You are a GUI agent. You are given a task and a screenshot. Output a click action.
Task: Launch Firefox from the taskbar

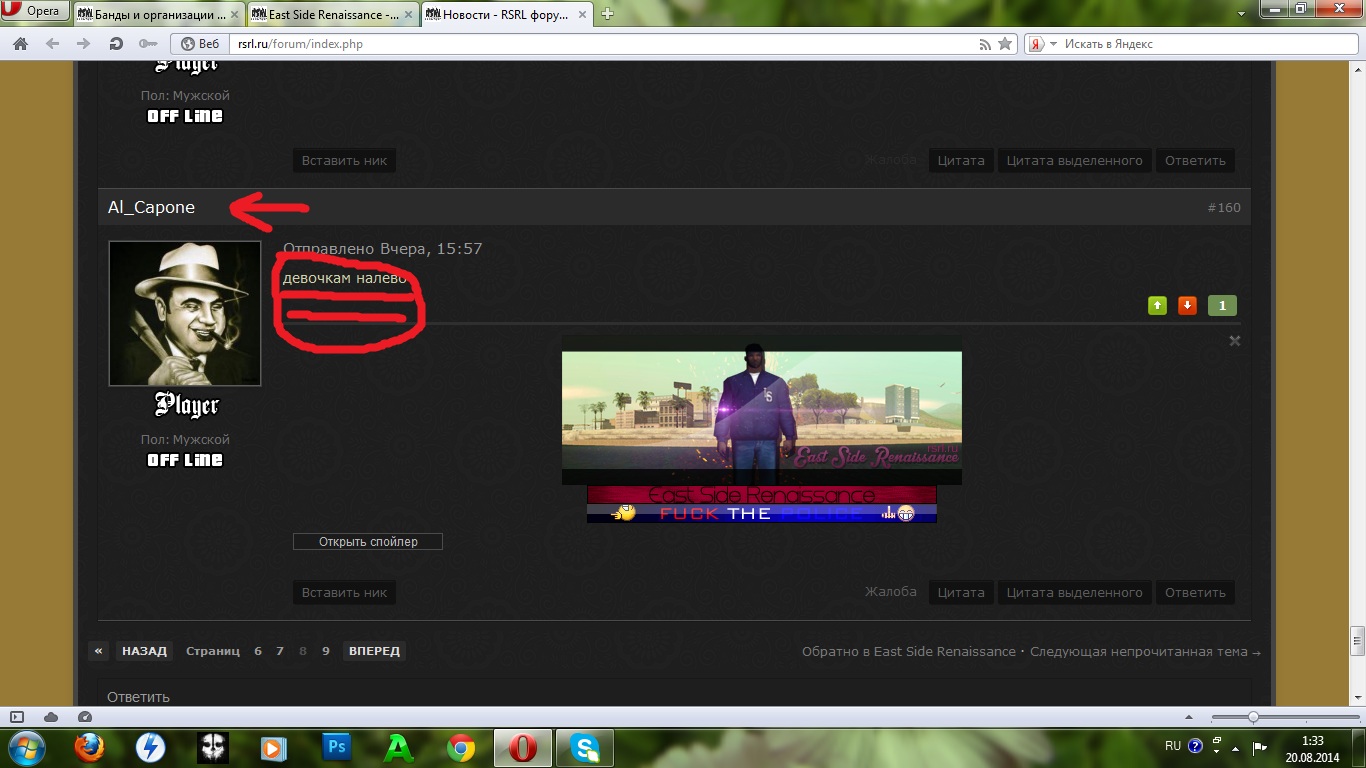click(x=89, y=748)
